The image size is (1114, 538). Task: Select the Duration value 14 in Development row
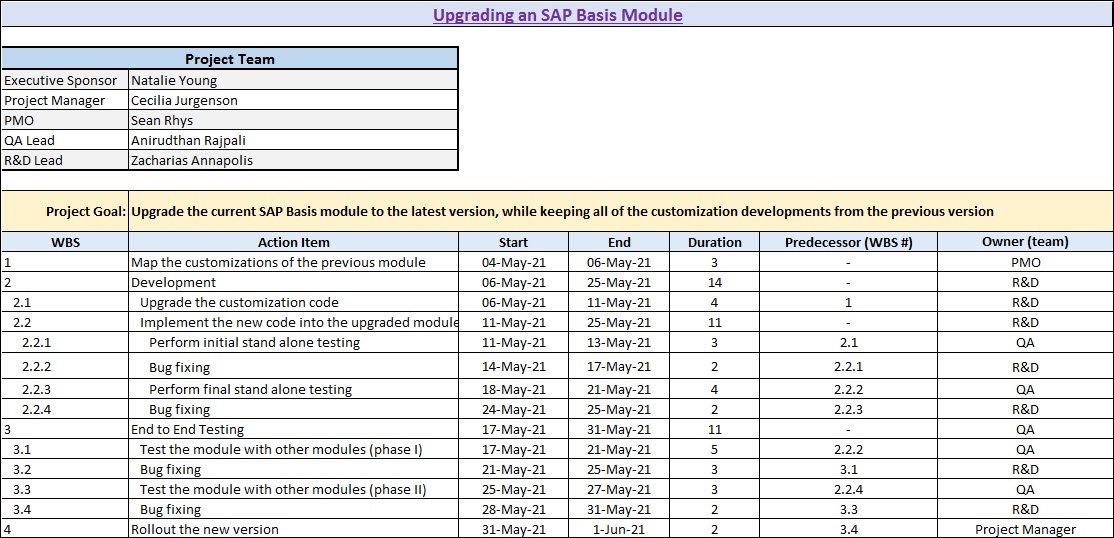click(x=714, y=282)
